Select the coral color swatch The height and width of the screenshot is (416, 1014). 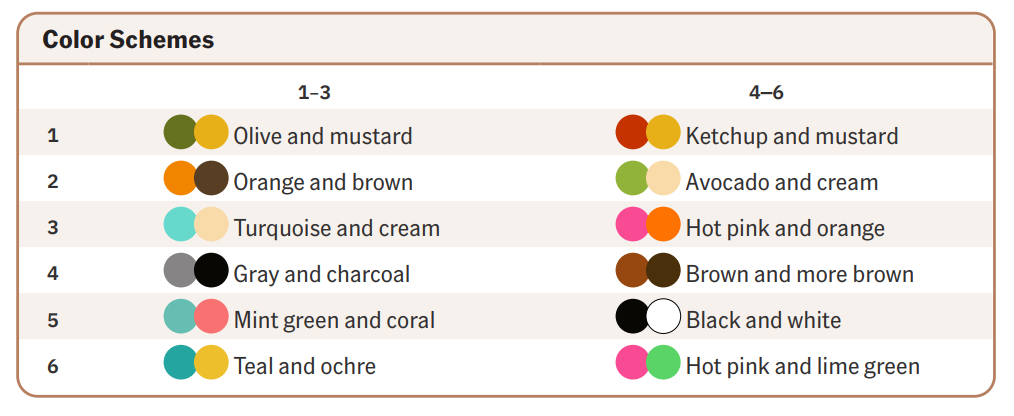pyautogui.click(x=212, y=316)
